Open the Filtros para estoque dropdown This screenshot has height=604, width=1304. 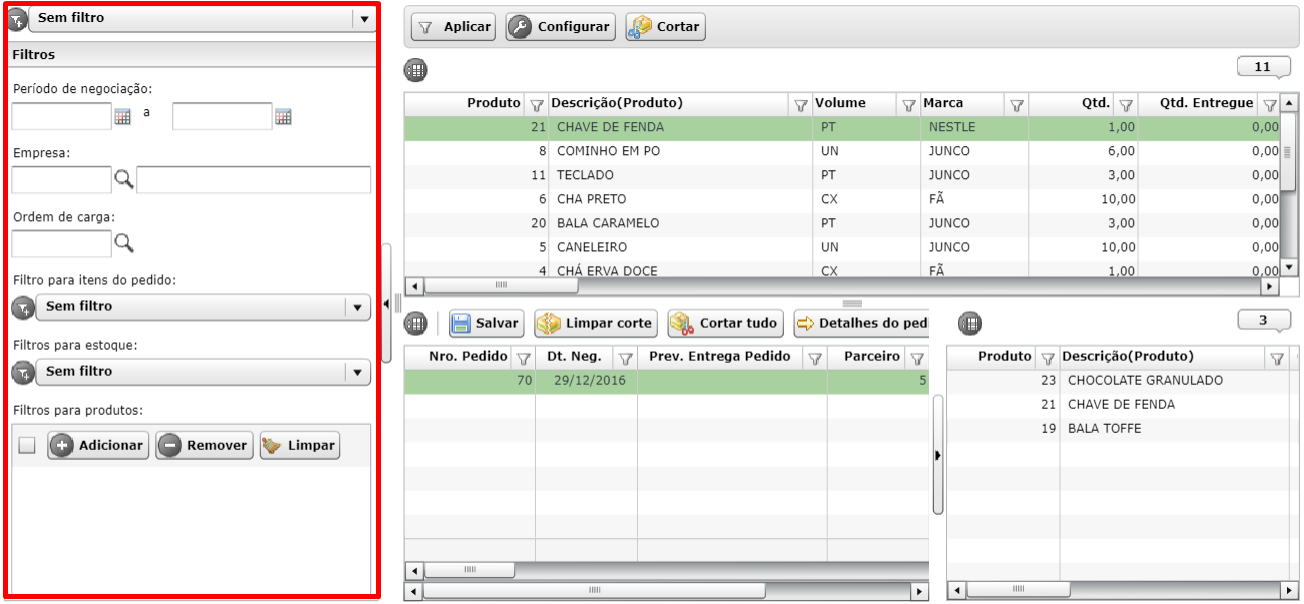click(x=358, y=372)
